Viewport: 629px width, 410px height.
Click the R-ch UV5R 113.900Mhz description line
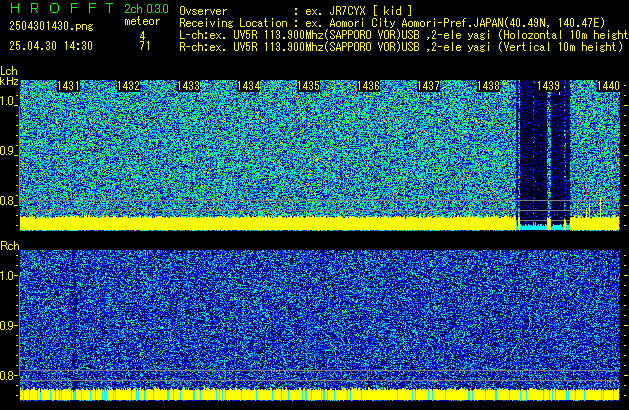(x=401, y=47)
